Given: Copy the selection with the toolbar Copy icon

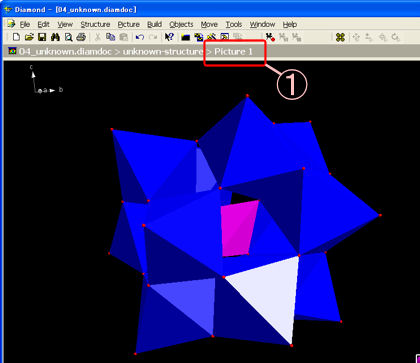Looking at the screenshot, I should coord(110,37).
